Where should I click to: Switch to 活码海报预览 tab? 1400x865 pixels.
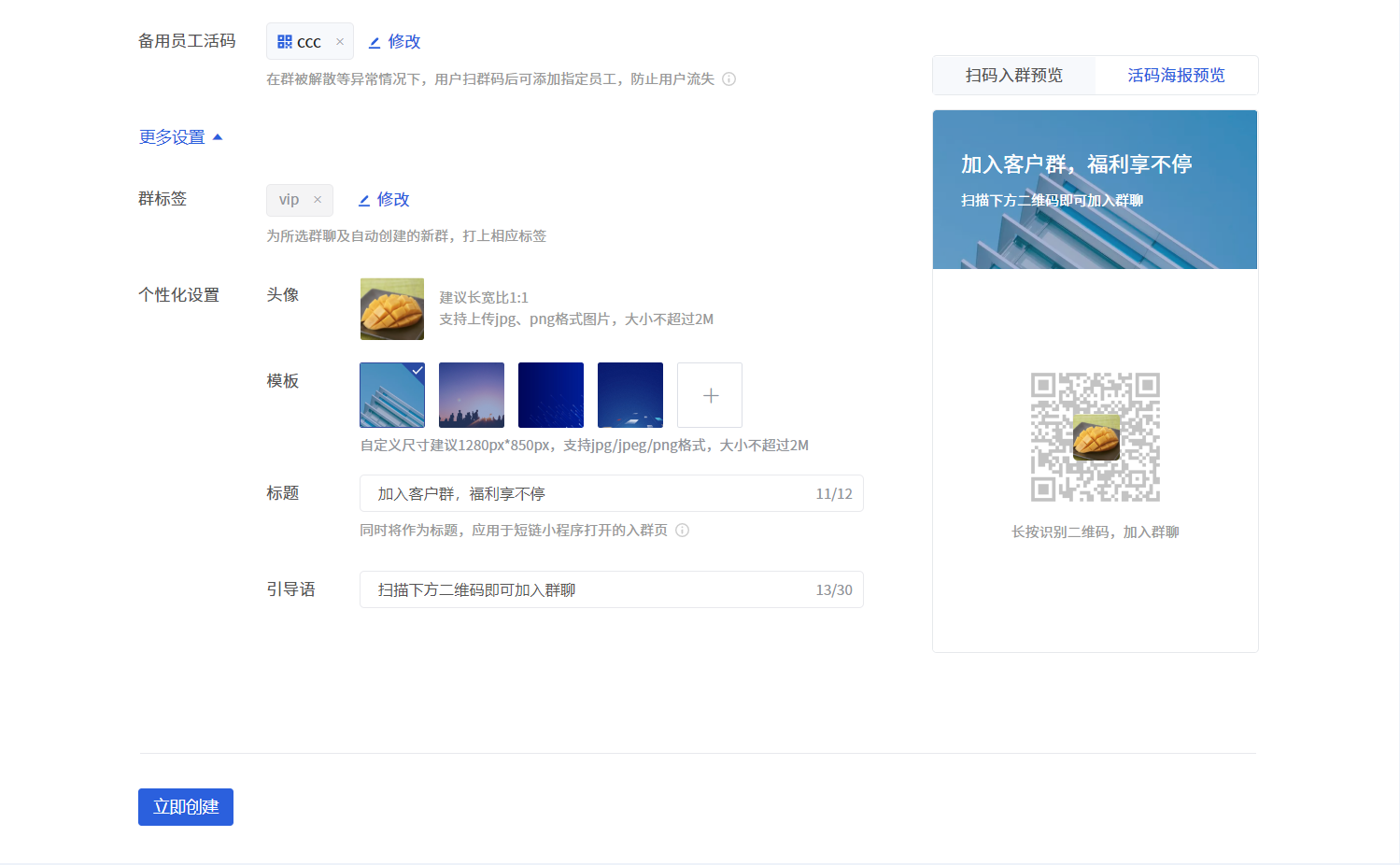tap(1177, 76)
